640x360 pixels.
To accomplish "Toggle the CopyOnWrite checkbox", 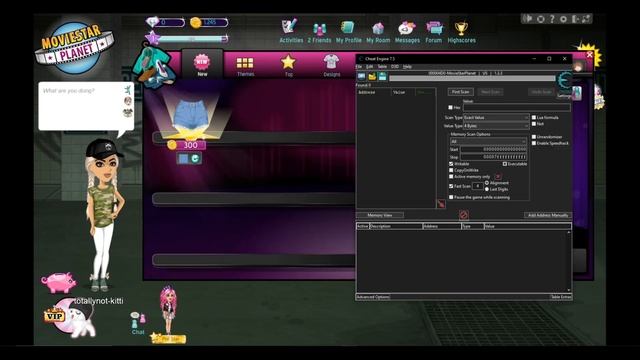I will 451,170.
